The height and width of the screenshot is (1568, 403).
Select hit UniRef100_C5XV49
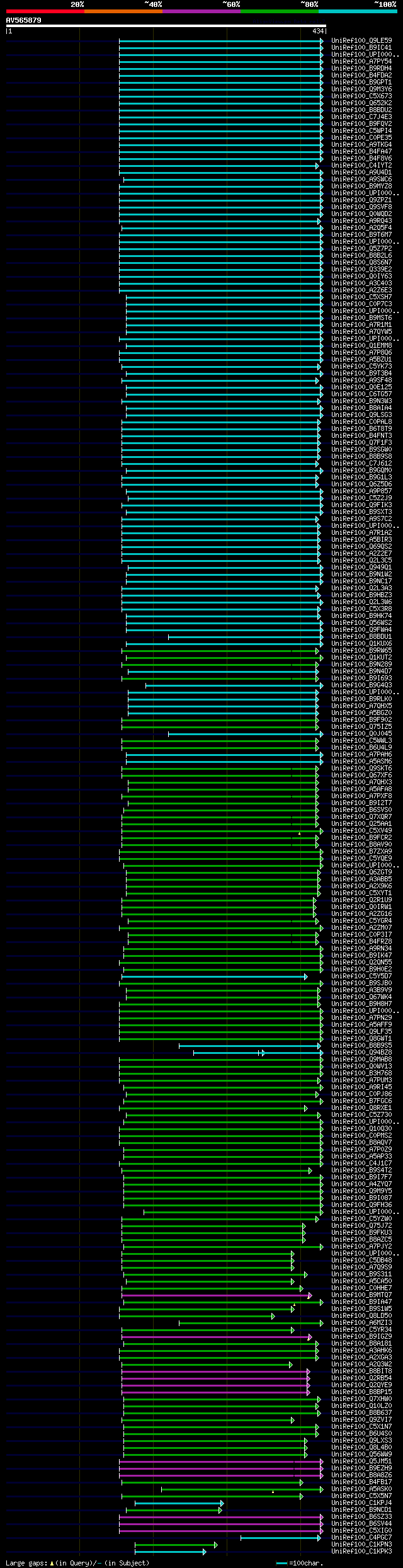361,830
